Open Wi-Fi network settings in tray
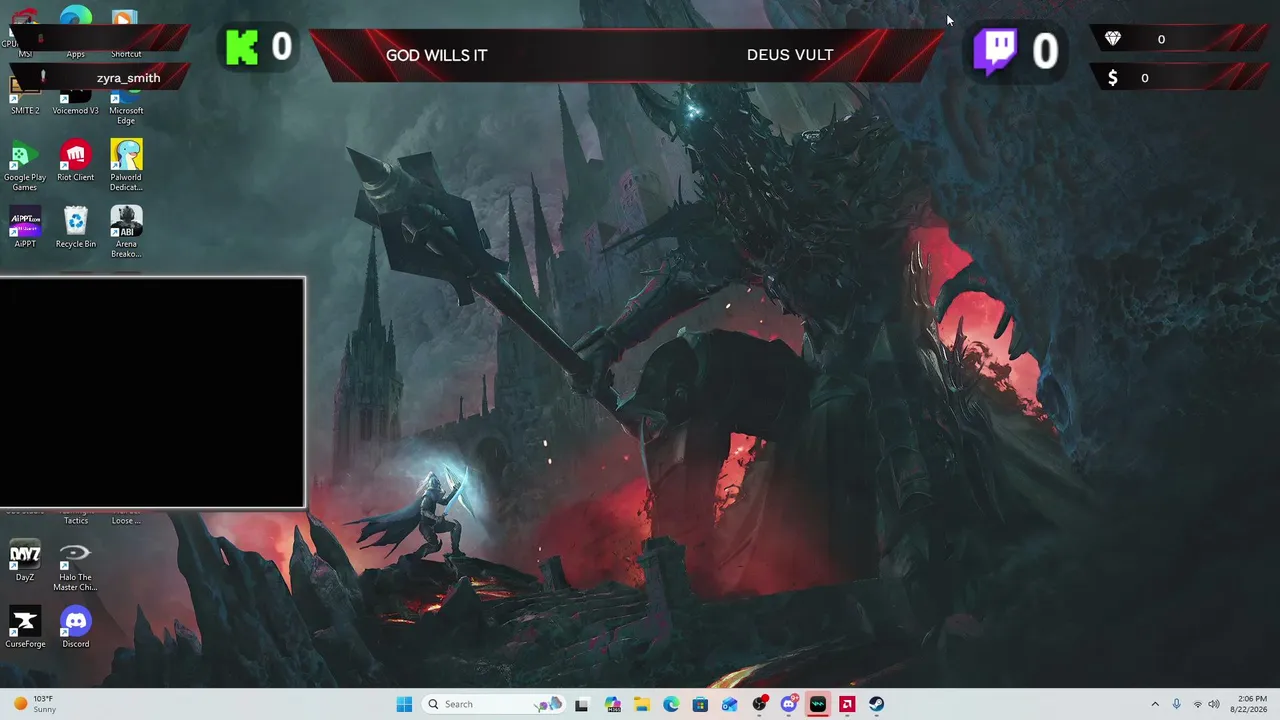This screenshot has height=720, width=1280. click(1197, 704)
